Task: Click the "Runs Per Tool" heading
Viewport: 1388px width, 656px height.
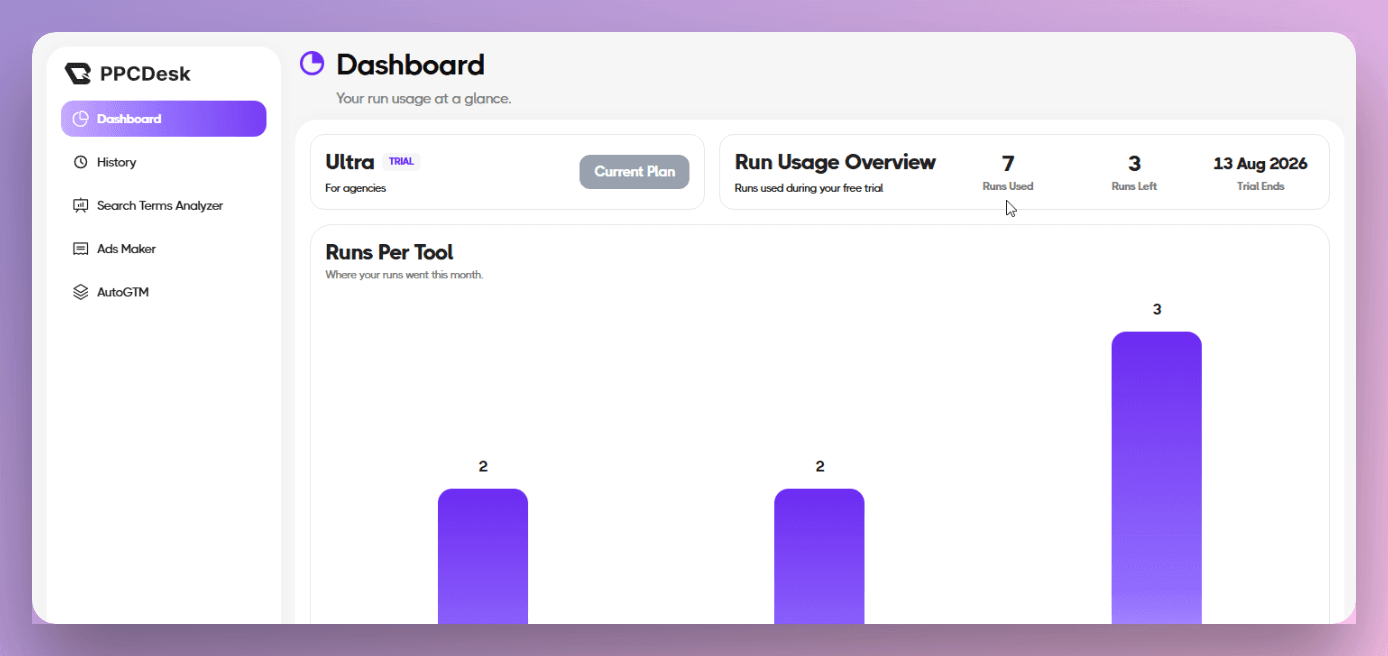Action: (x=389, y=252)
